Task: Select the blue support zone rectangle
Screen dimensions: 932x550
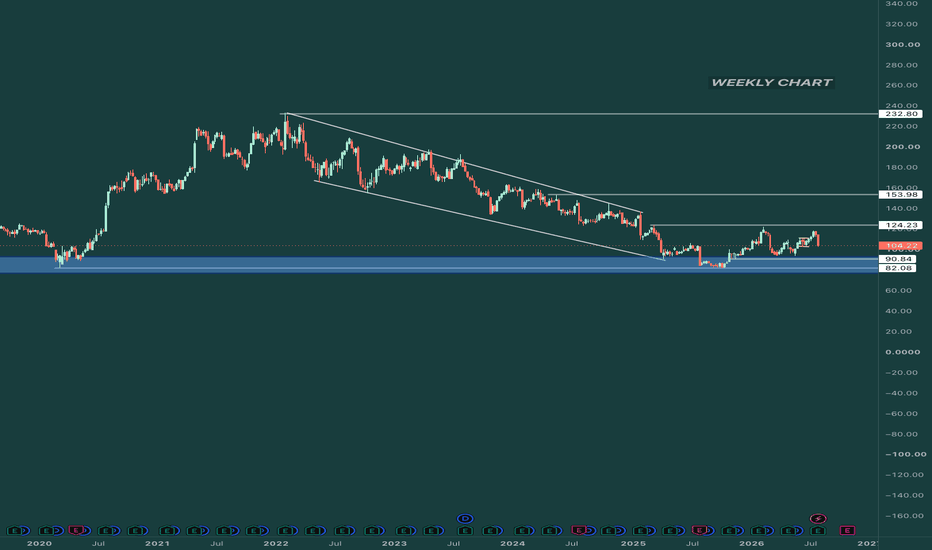Action: click(x=439, y=265)
